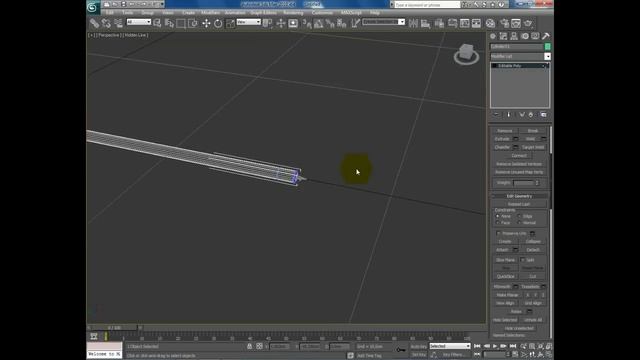
Task: Click the Align tool icon
Action: pos(425,23)
